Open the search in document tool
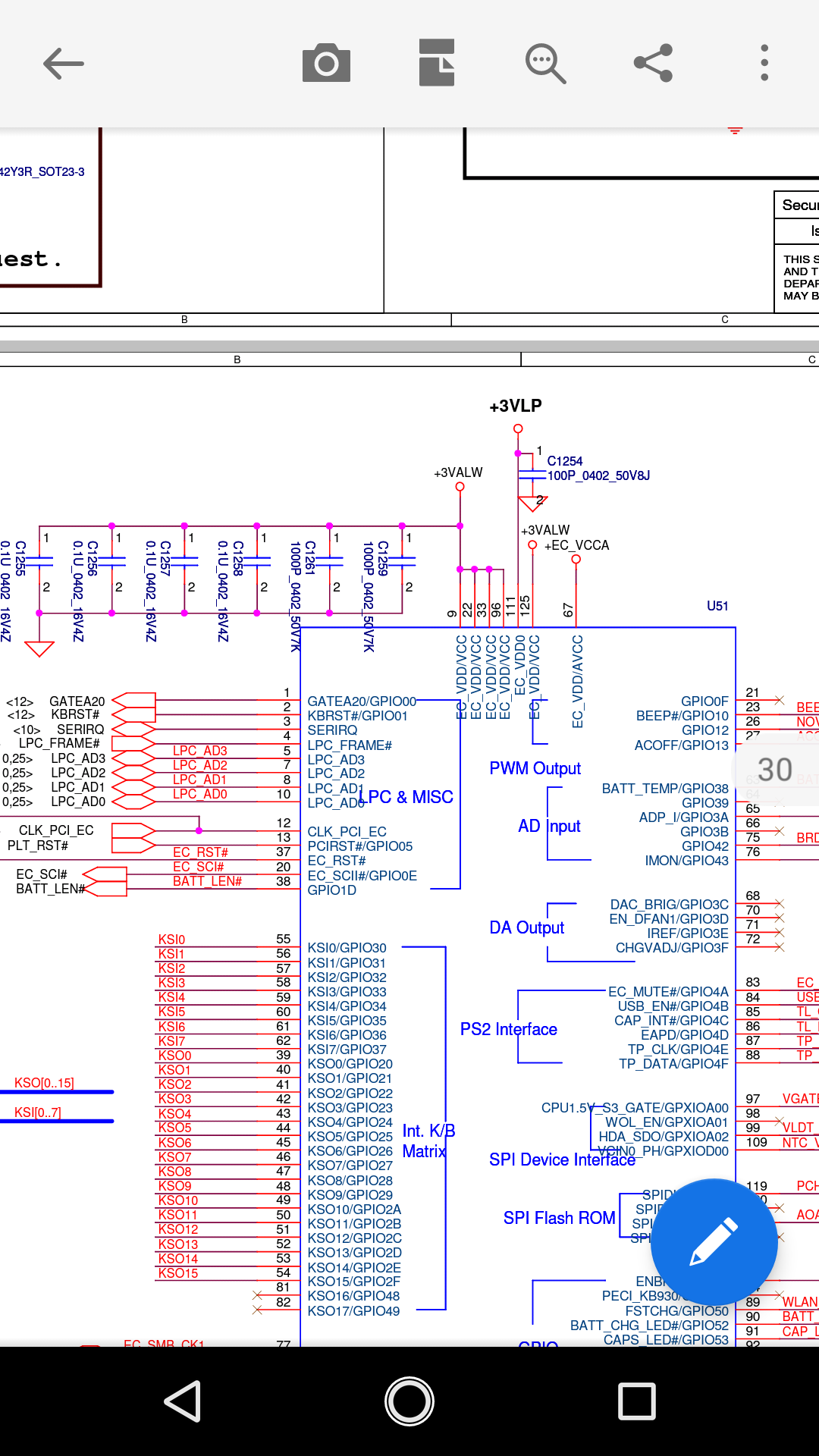Screen dimensions: 819x1456 (x=545, y=64)
